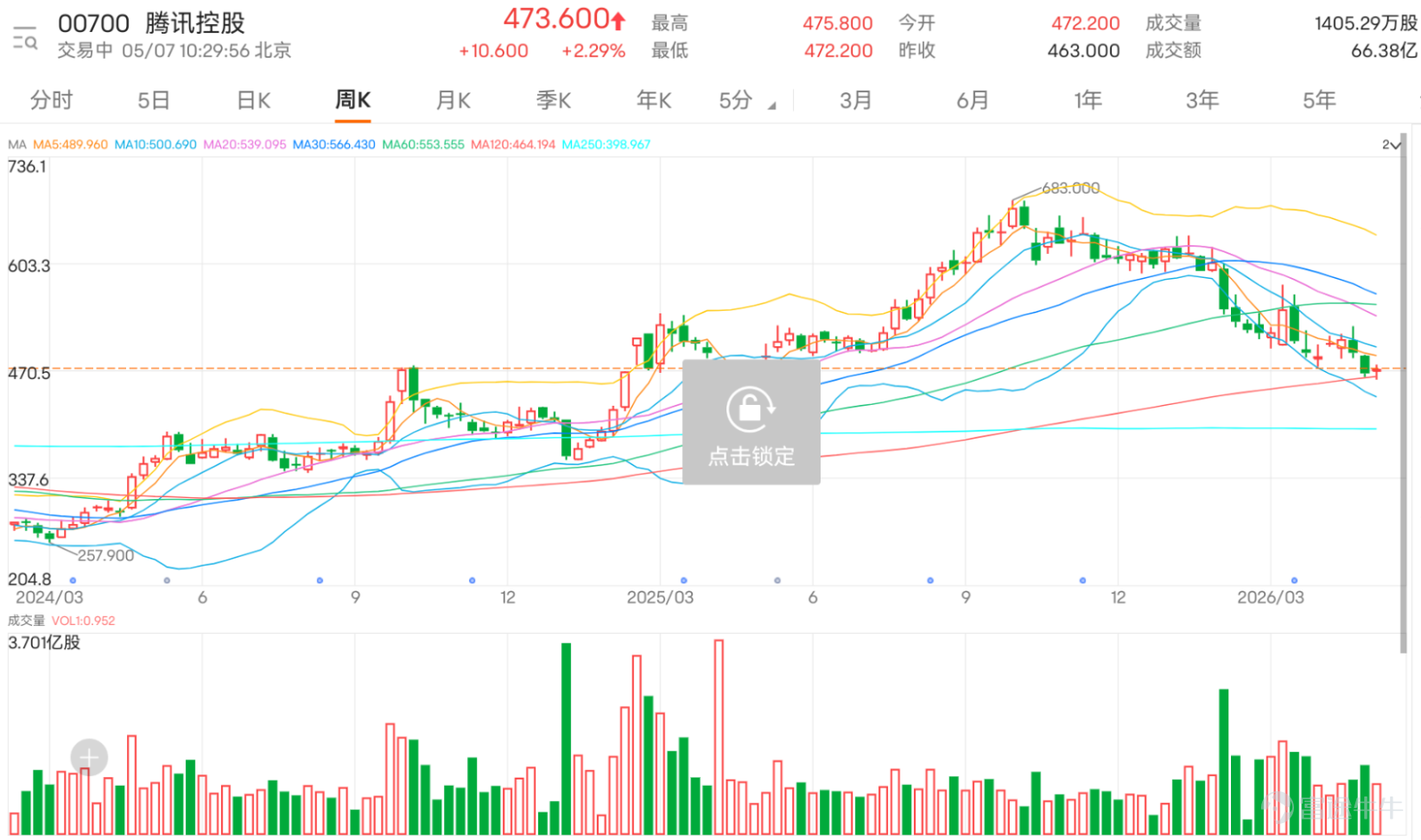
Task: Click the 成交额 value 66.38亿
Action: coord(1384,51)
